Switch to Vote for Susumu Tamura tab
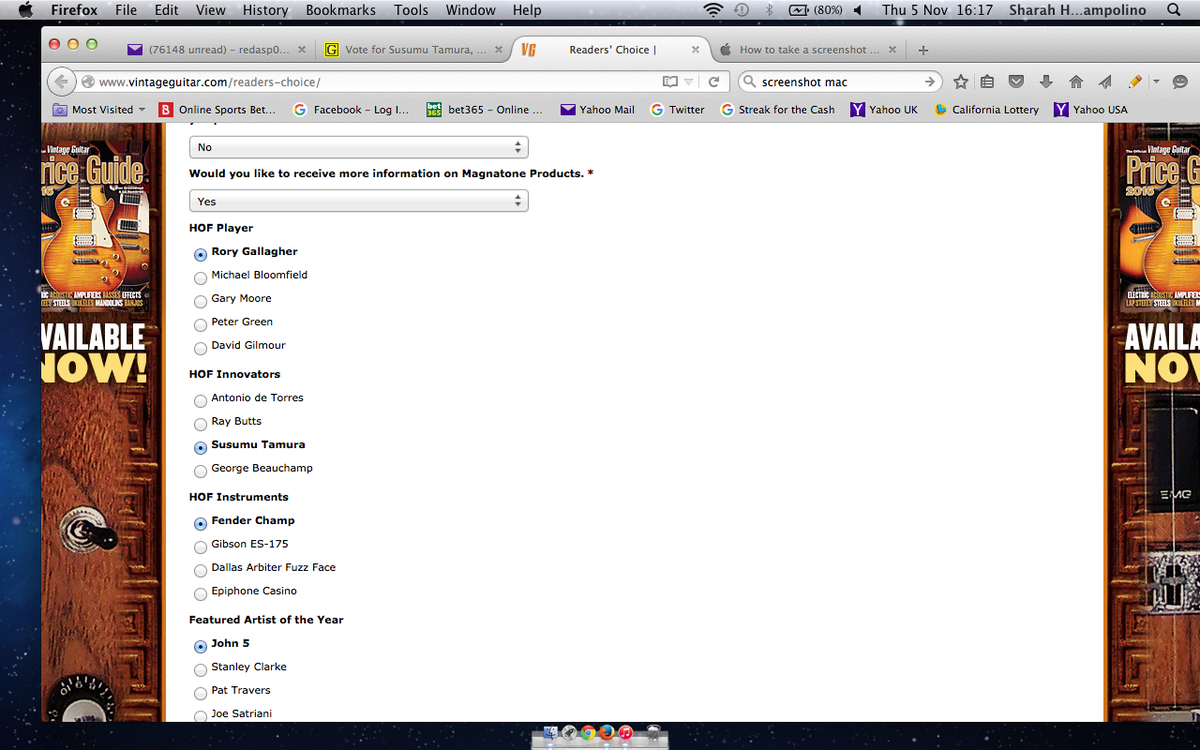1200x750 pixels. point(413,50)
